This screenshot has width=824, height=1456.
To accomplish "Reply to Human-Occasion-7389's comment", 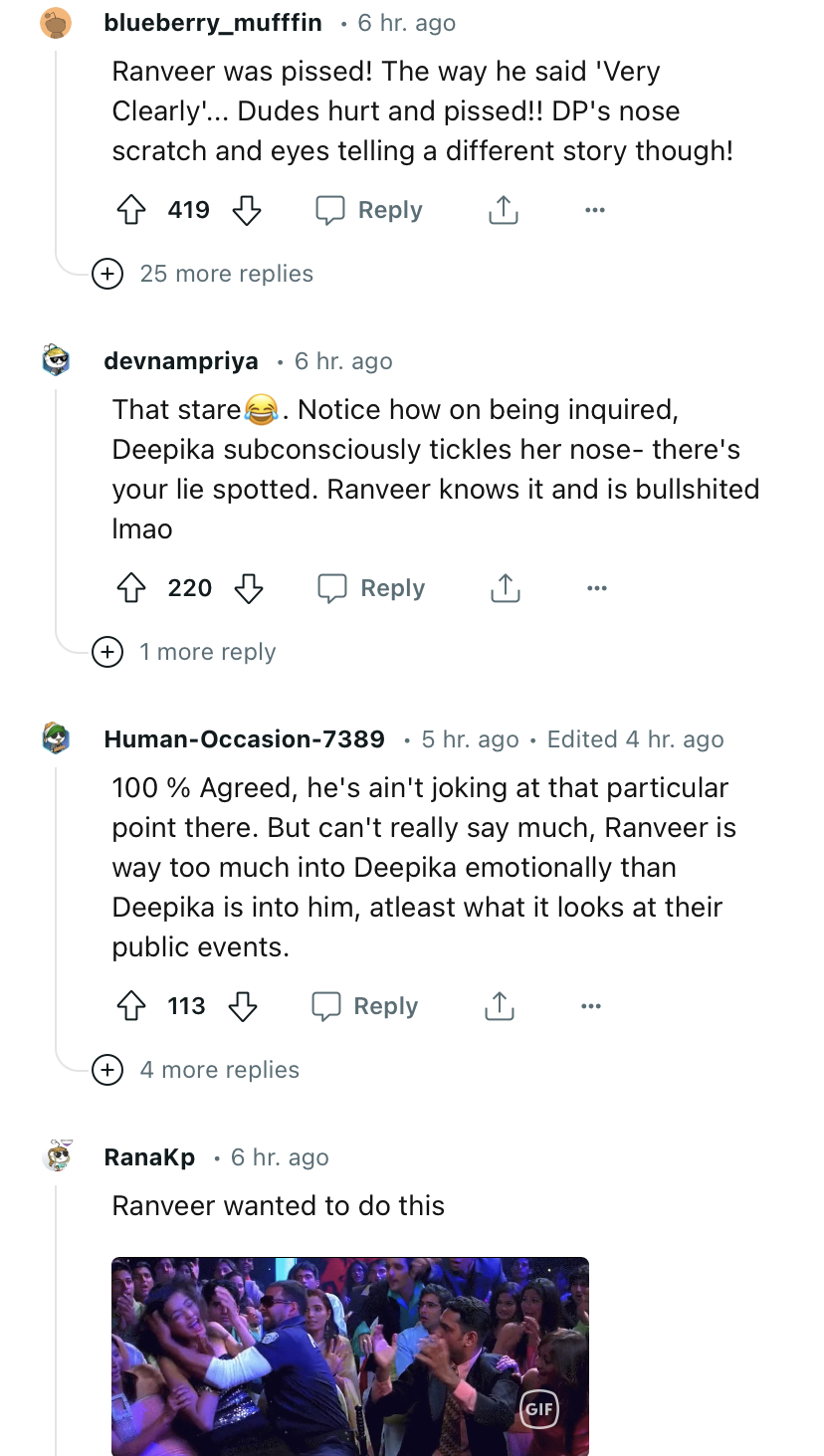I will coord(365,1006).
